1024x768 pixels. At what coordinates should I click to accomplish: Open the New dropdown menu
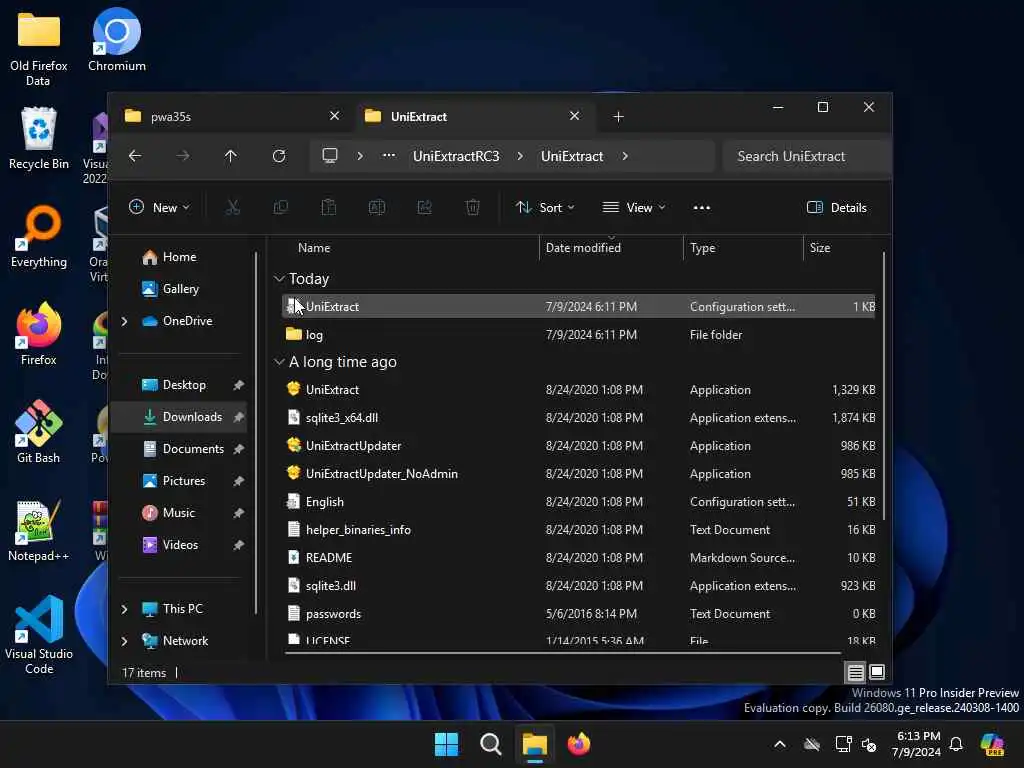click(x=160, y=208)
